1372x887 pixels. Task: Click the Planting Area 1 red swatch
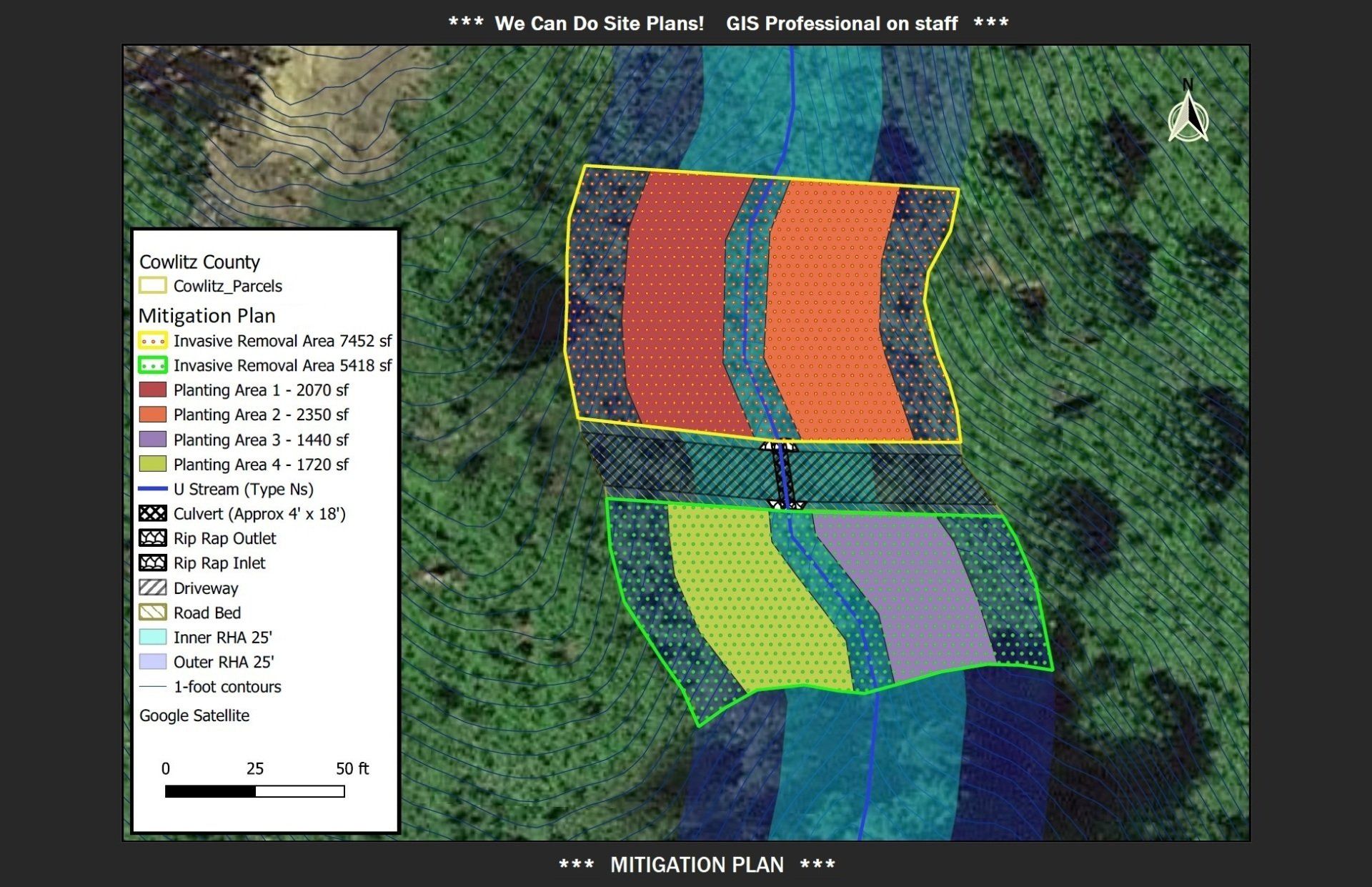click(152, 390)
